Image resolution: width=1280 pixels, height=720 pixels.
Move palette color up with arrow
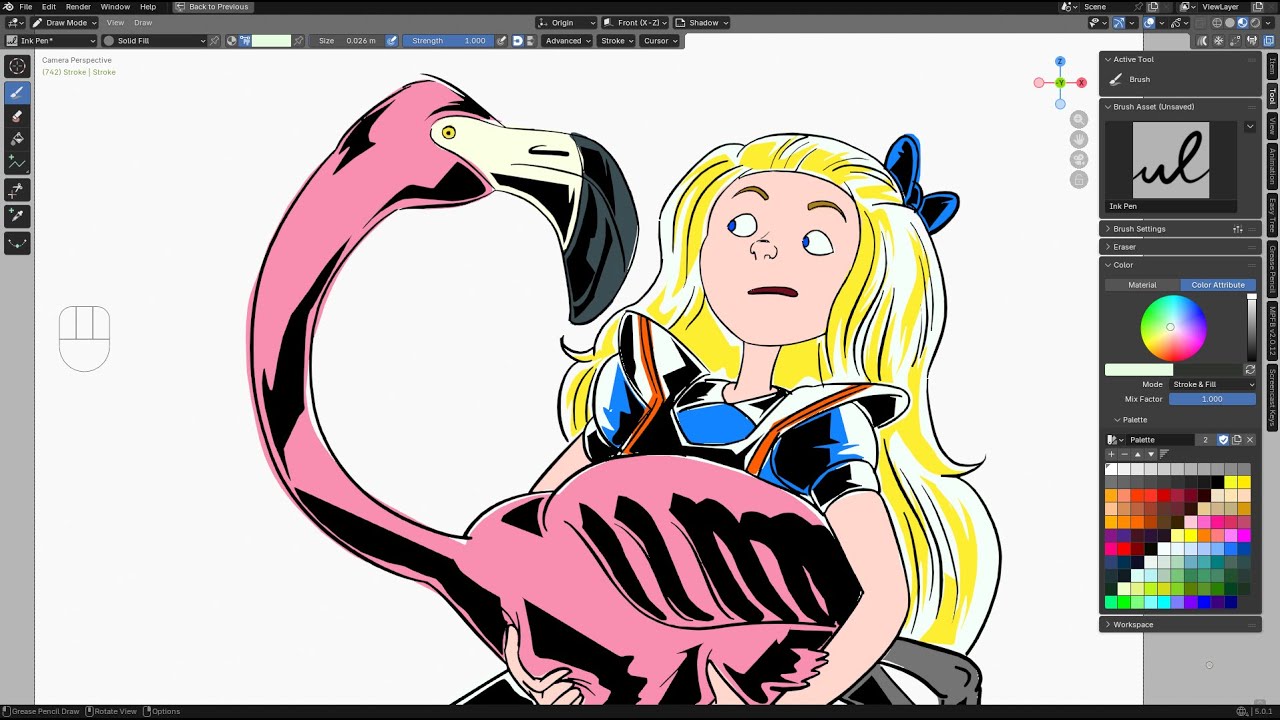(1137, 454)
